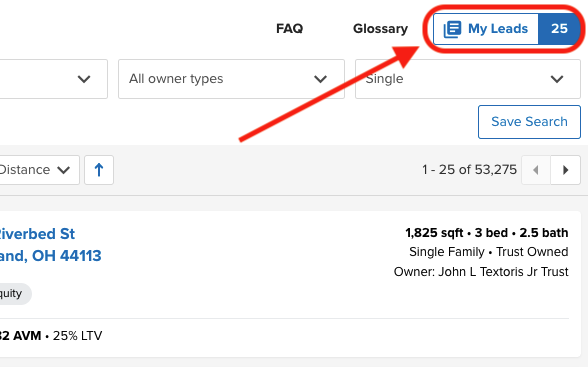This screenshot has width=588, height=367.
Task: Click the OH 44113 address line
Action: coord(50,256)
